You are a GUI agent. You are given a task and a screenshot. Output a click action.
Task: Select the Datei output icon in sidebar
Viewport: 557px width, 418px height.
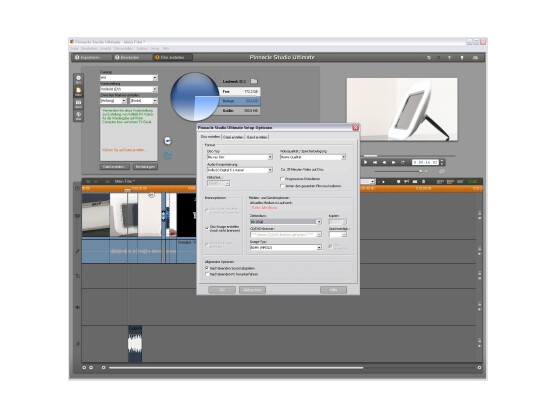click(x=79, y=92)
